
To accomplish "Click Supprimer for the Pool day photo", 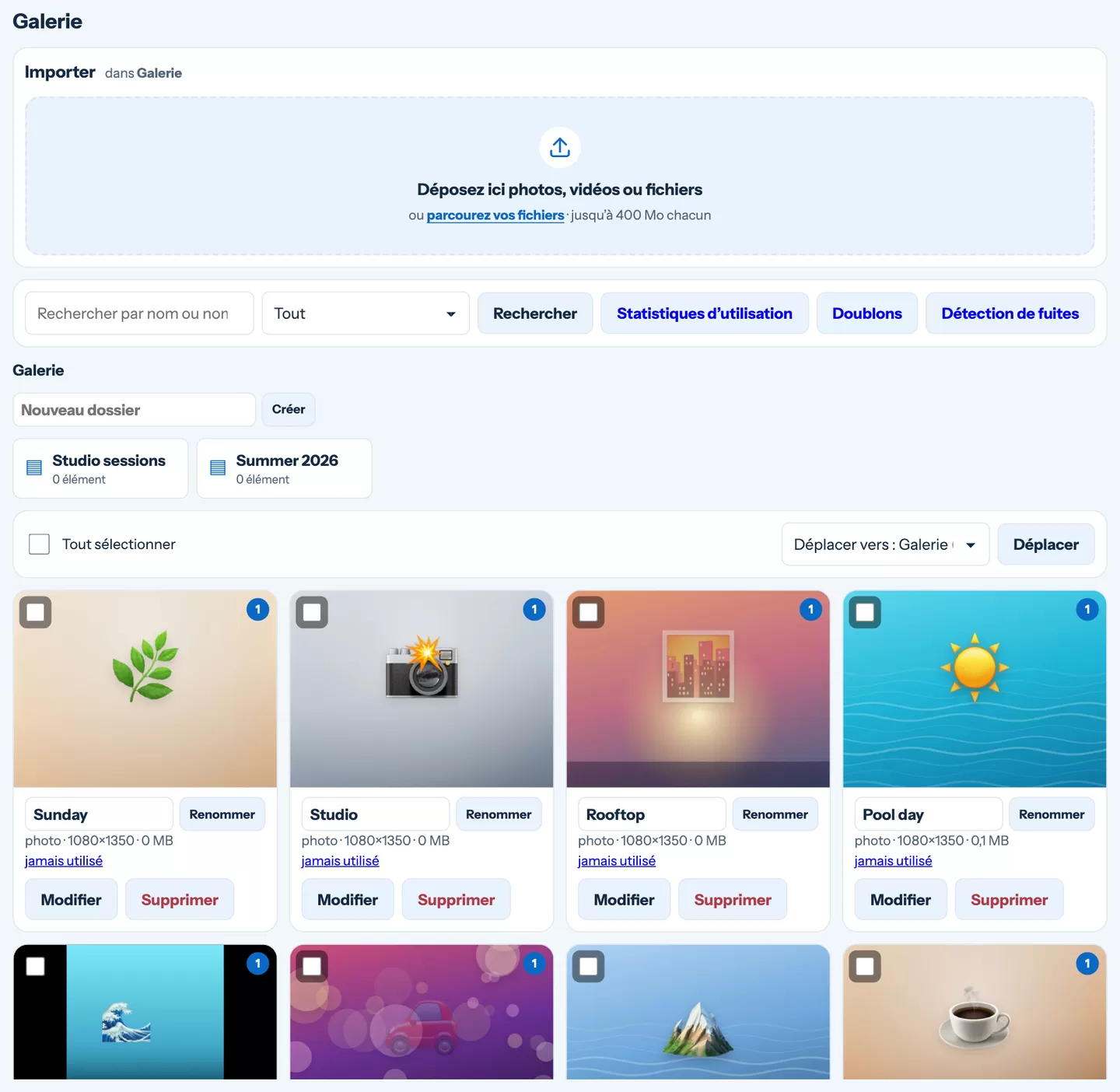I will click(1010, 900).
